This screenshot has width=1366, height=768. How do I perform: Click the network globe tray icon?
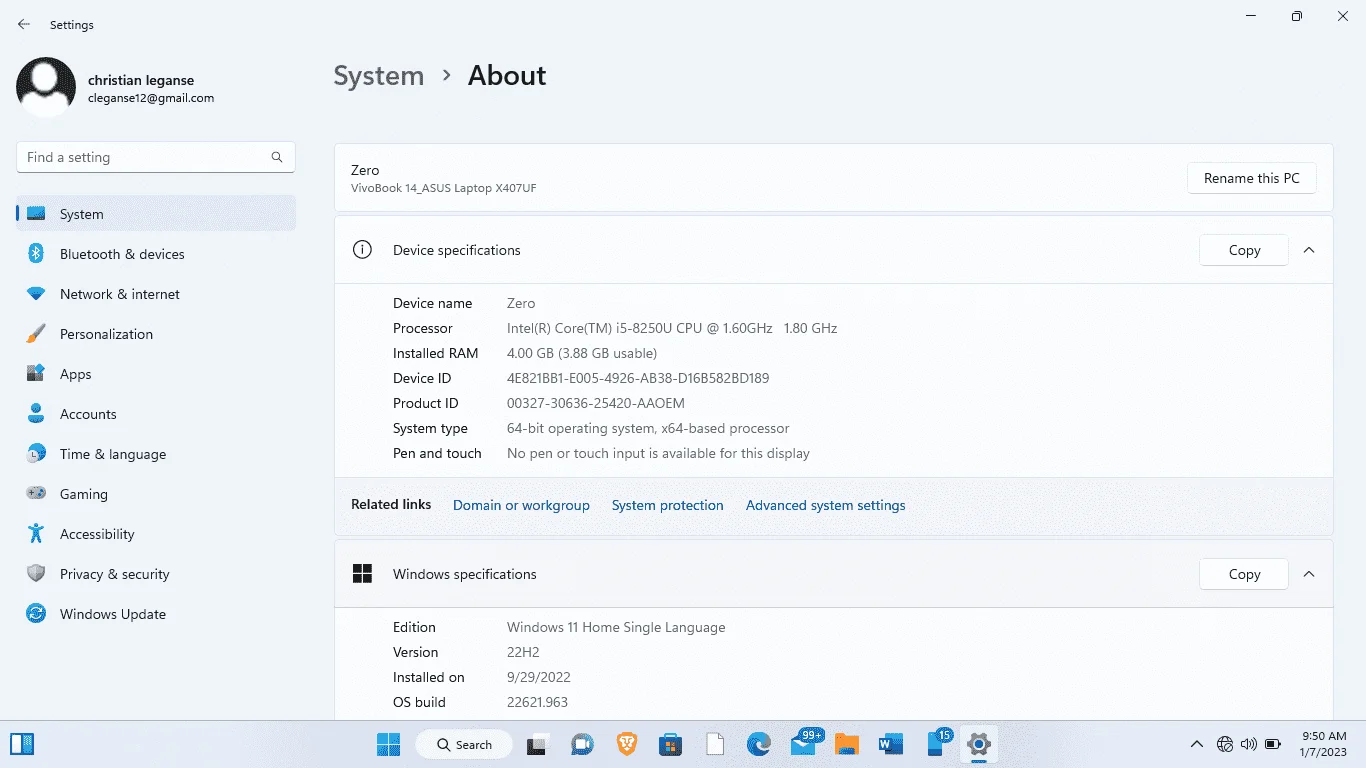1224,744
